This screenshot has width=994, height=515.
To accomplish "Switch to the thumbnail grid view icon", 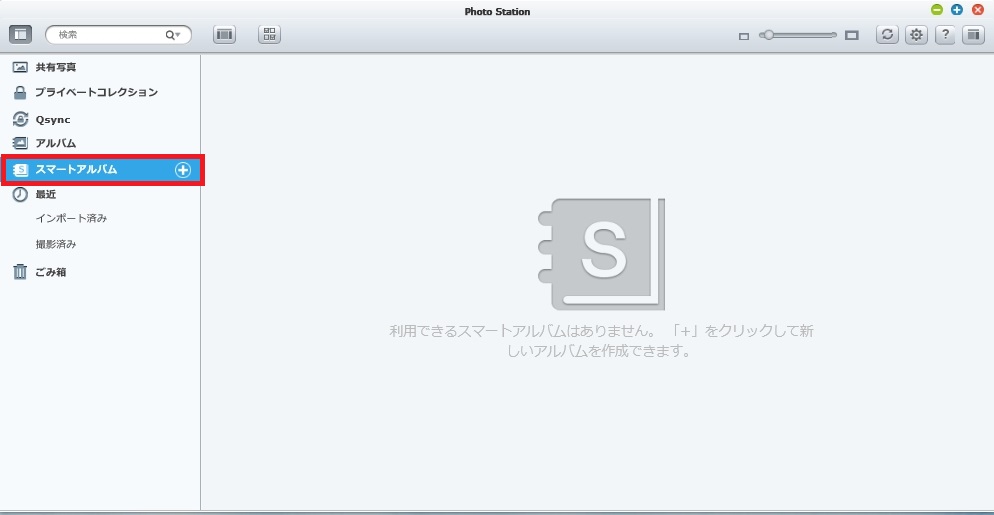I will click(269, 35).
